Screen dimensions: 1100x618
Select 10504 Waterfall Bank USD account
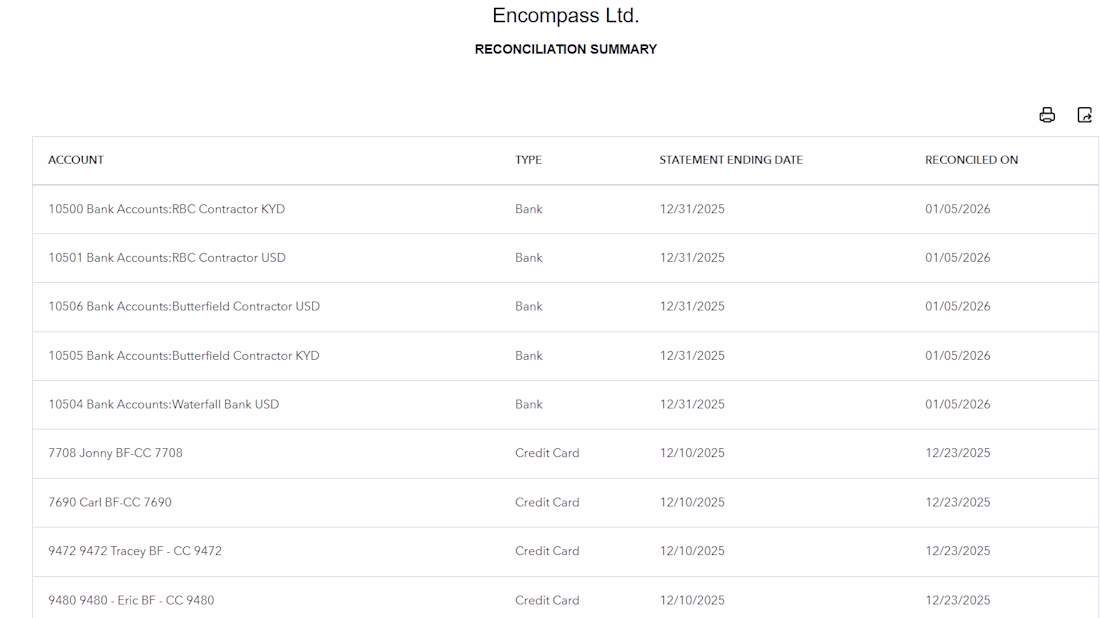click(x=163, y=405)
